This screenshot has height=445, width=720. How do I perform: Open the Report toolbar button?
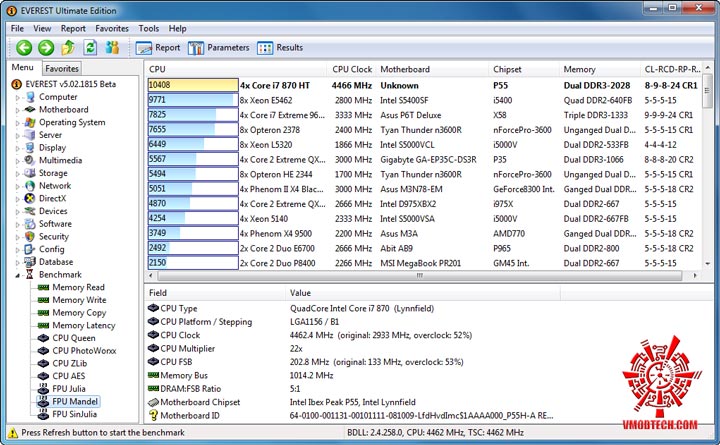tap(158, 48)
